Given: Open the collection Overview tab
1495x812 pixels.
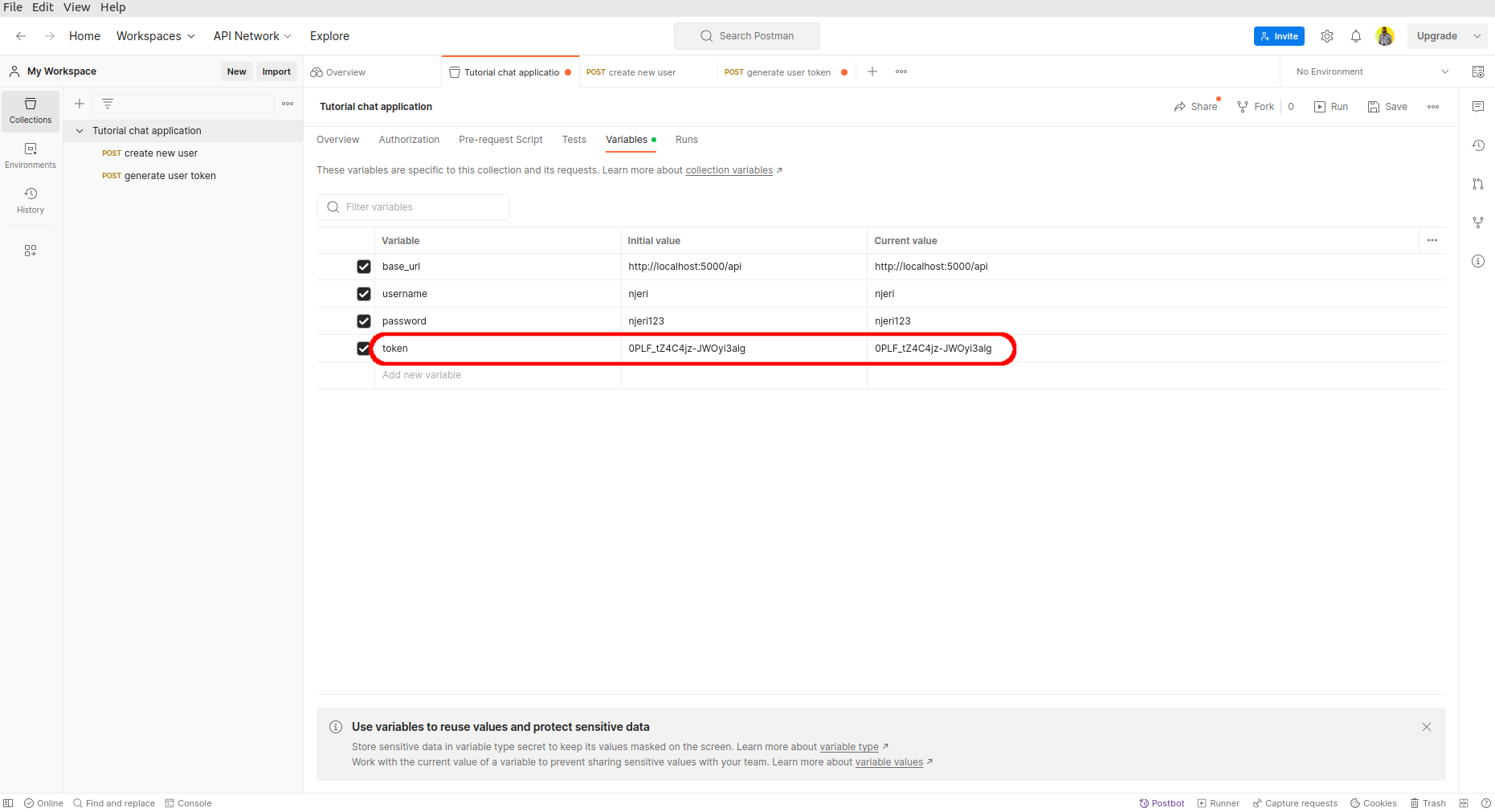Looking at the screenshot, I should (337, 140).
